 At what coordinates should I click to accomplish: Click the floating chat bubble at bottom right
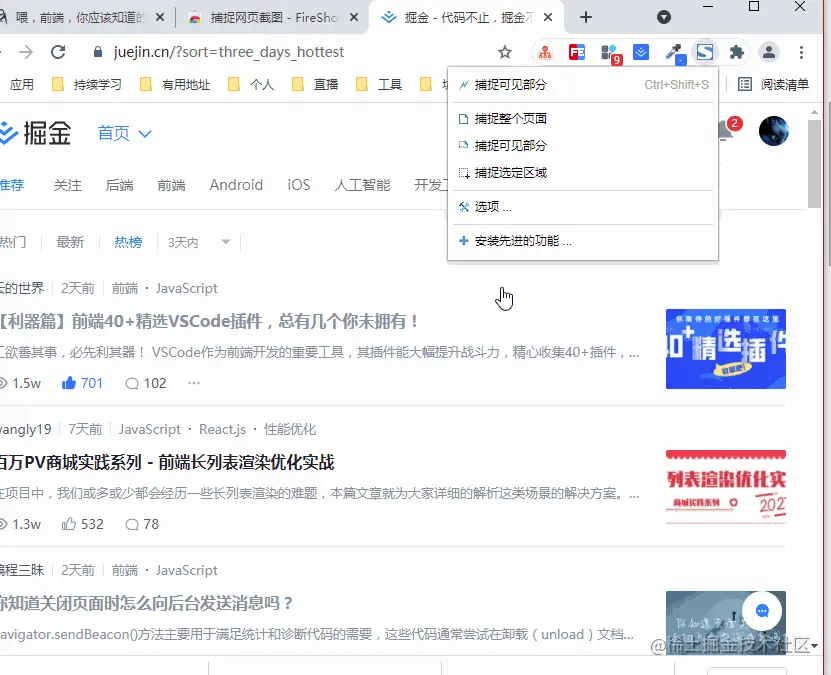762,611
